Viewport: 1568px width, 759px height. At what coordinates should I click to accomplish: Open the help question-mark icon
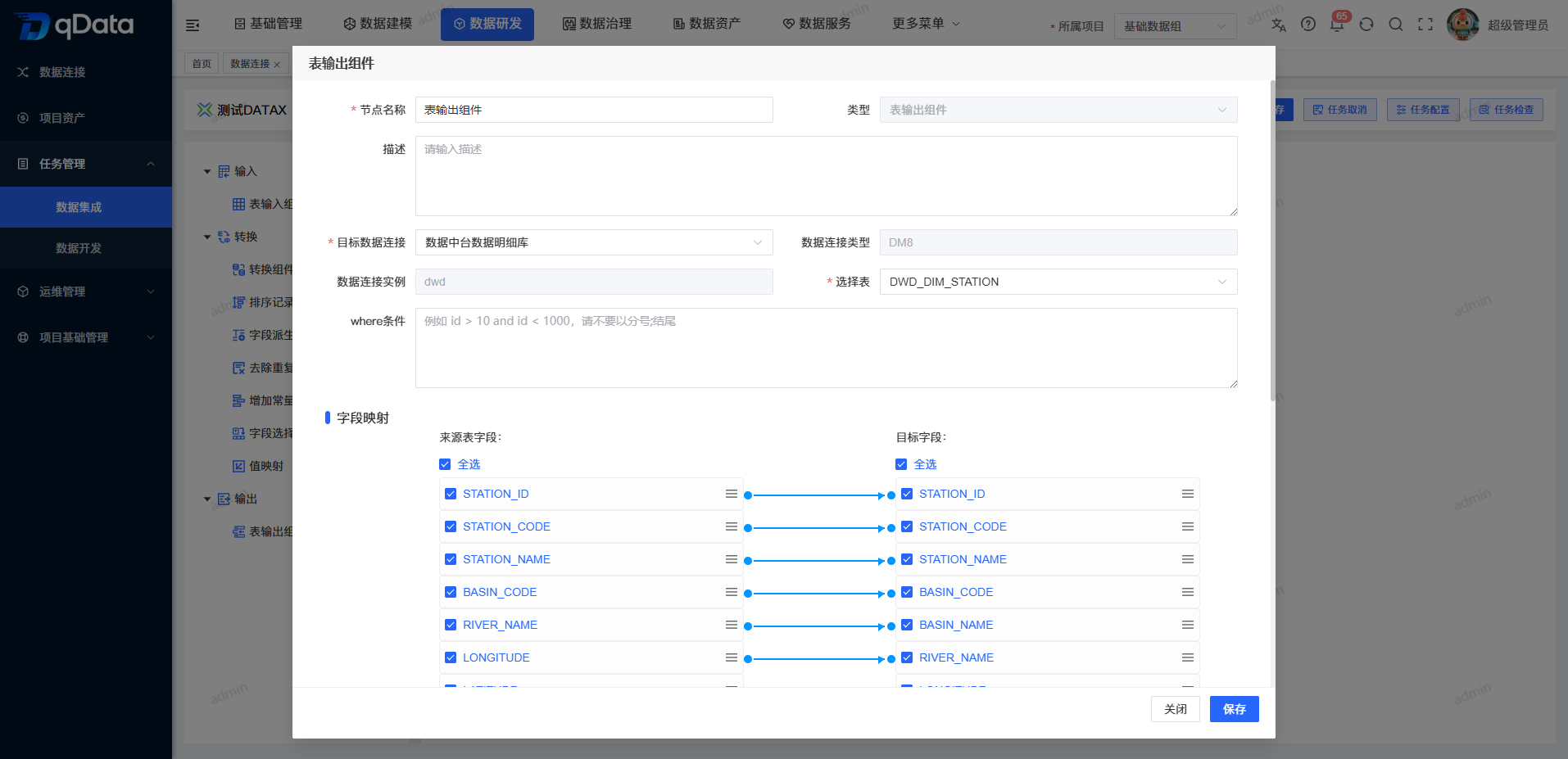pyautogui.click(x=1308, y=25)
